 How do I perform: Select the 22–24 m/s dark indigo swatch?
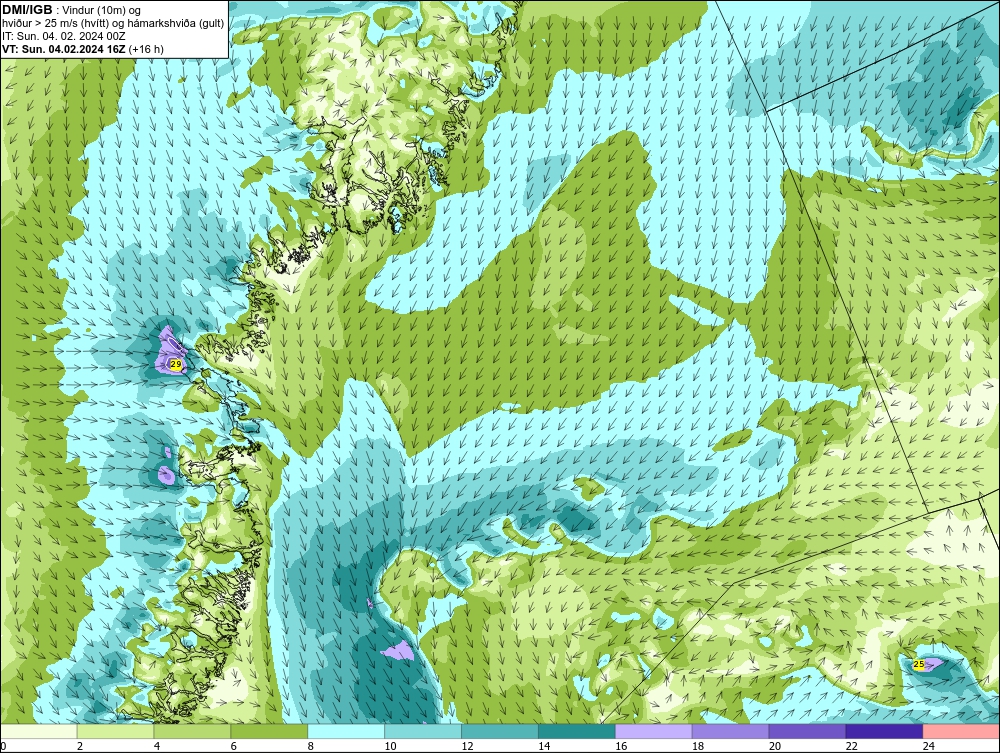coord(885,731)
